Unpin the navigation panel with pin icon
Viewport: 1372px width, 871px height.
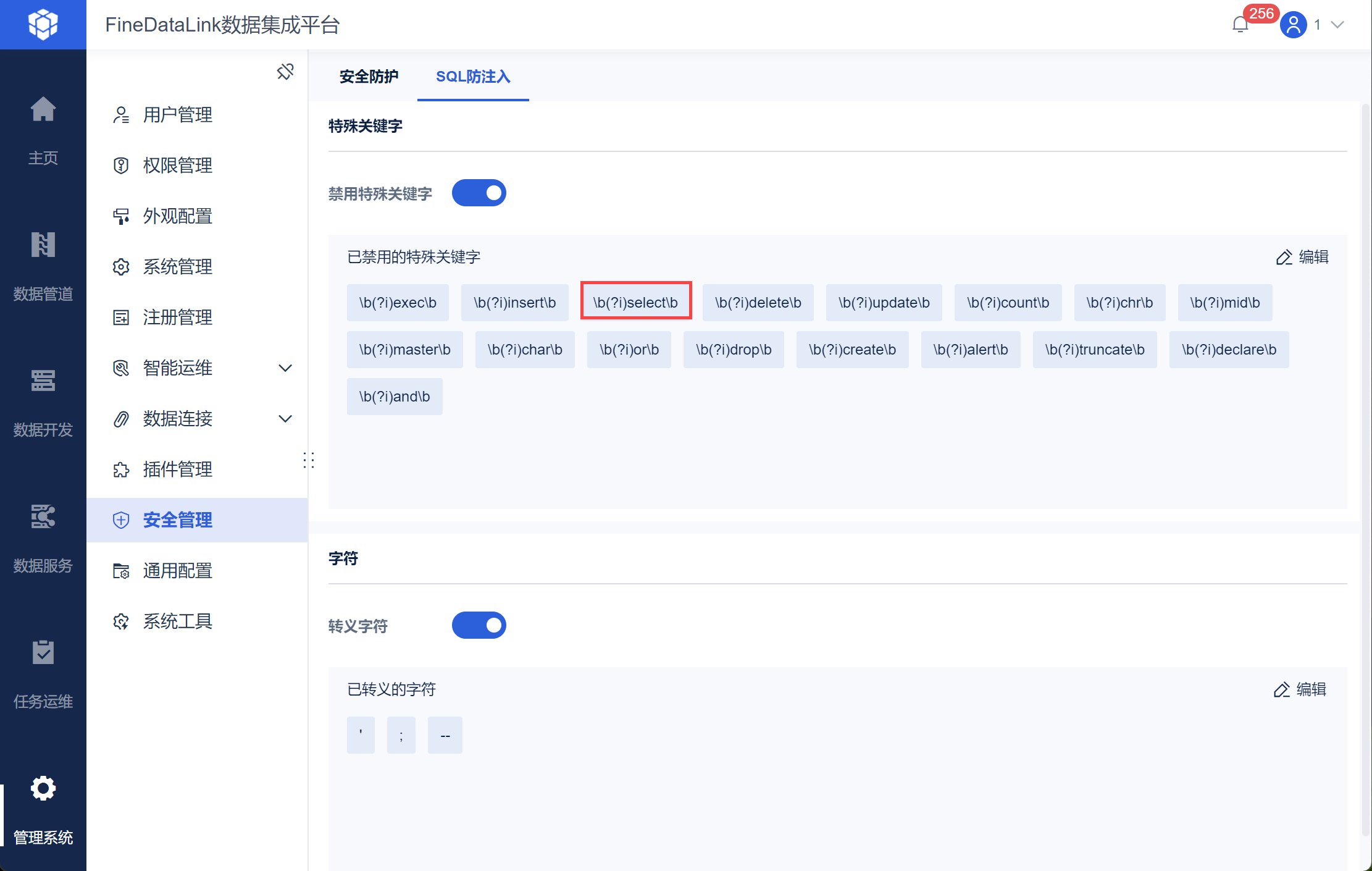pyautogui.click(x=285, y=72)
